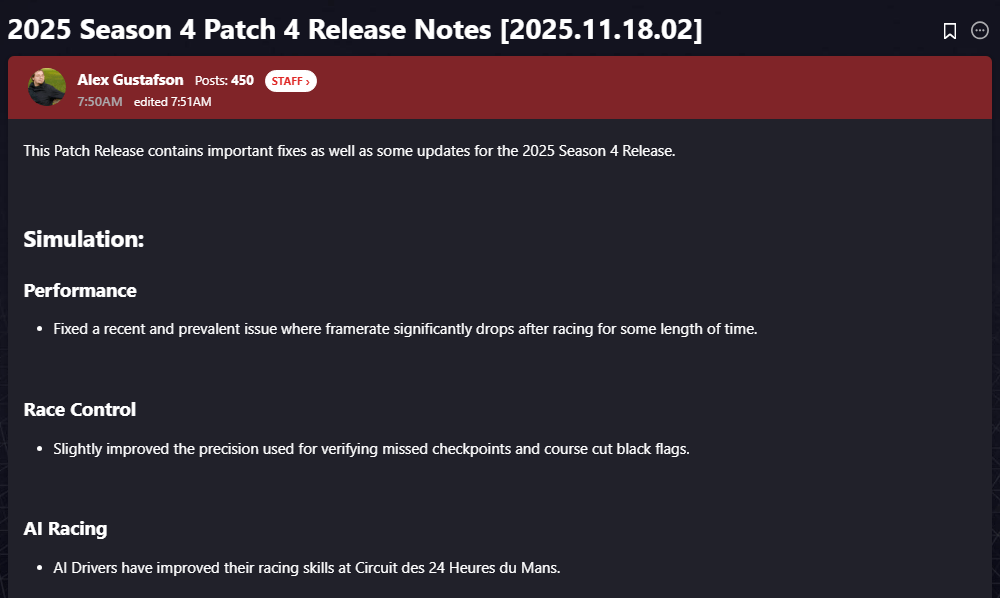Bookmark this patch release notes thread
Viewport: 1000px width, 598px height.
tap(949, 31)
